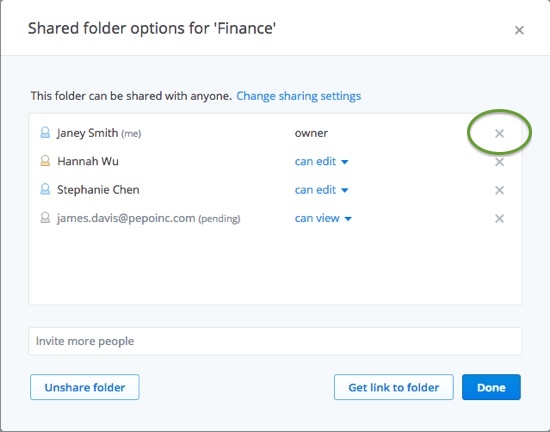Click Janey Smith's user avatar icon
The image size is (550, 432).
tap(45, 133)
